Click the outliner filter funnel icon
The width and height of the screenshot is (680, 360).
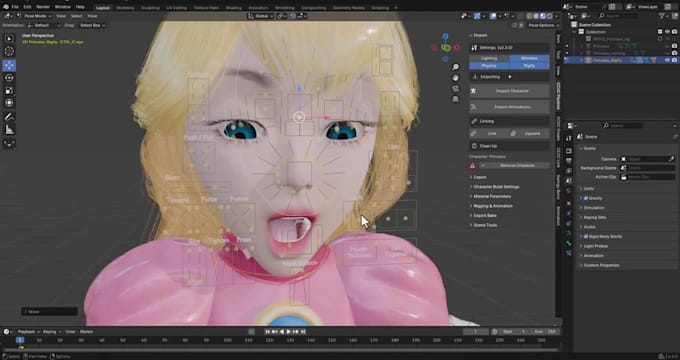coord(662,16)
